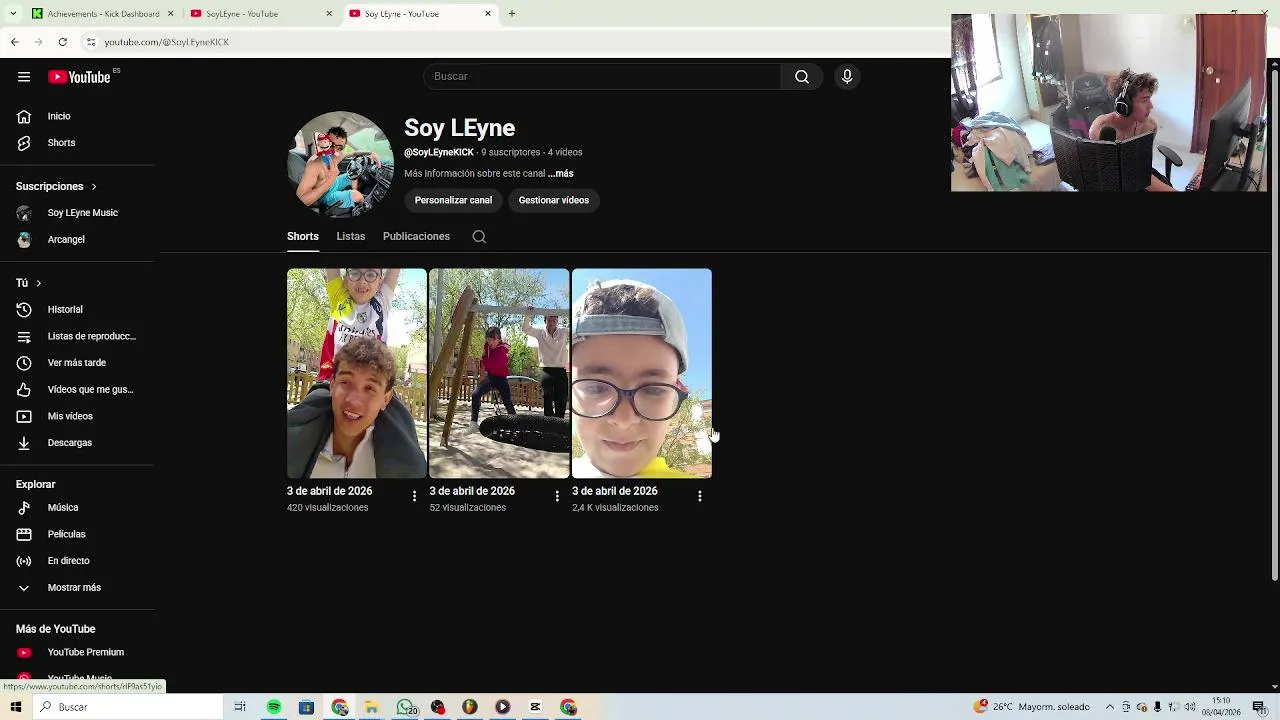Open the clock showing 15:10
The image size is (1280, 720).
click(1221, 707)
